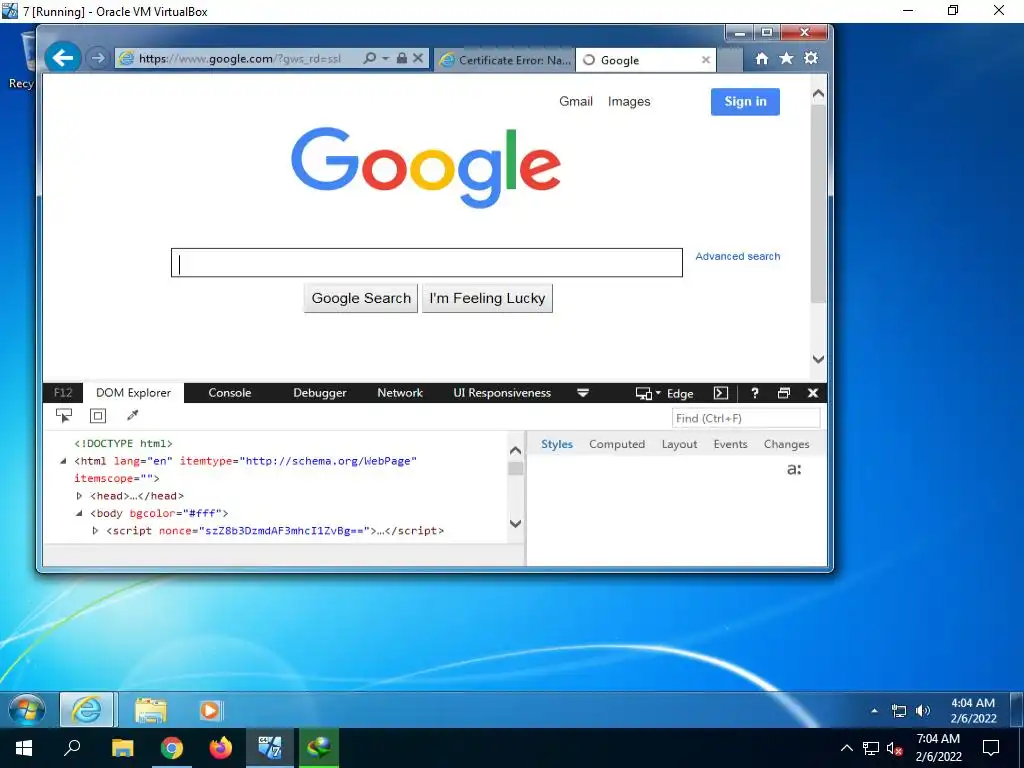This screenshot has height=768, width=1024.
Task: Click DOM tree scrollbar down arrow
Action: click(x=515, y=524)
